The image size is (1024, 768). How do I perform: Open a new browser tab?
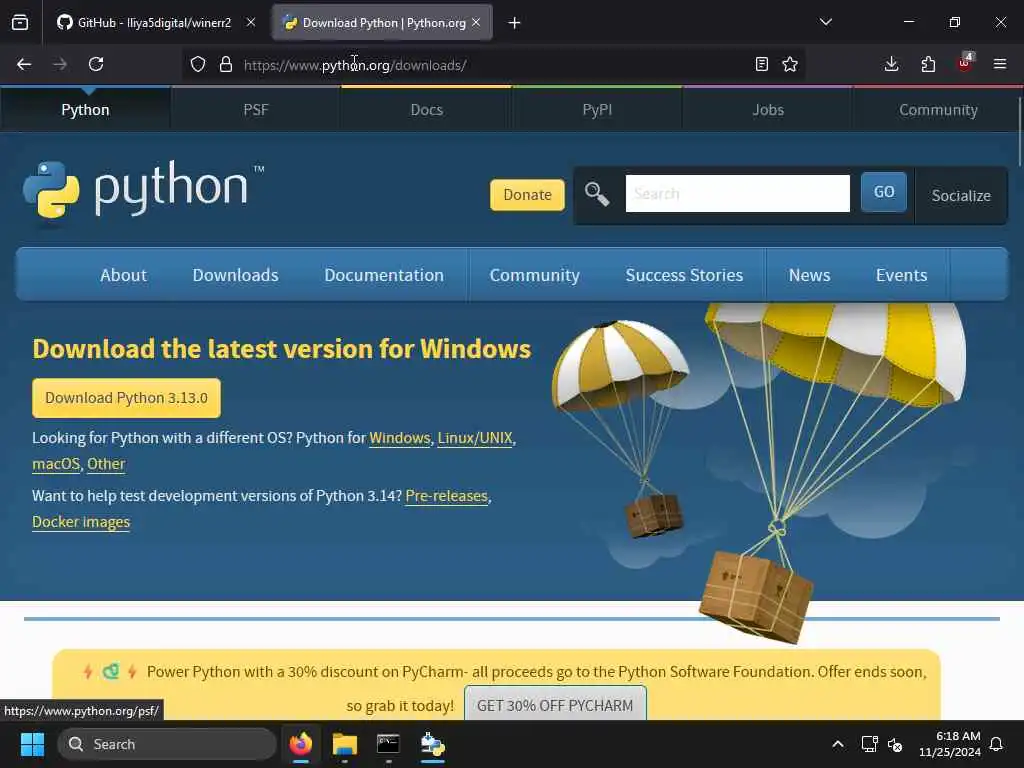point(515,23)
